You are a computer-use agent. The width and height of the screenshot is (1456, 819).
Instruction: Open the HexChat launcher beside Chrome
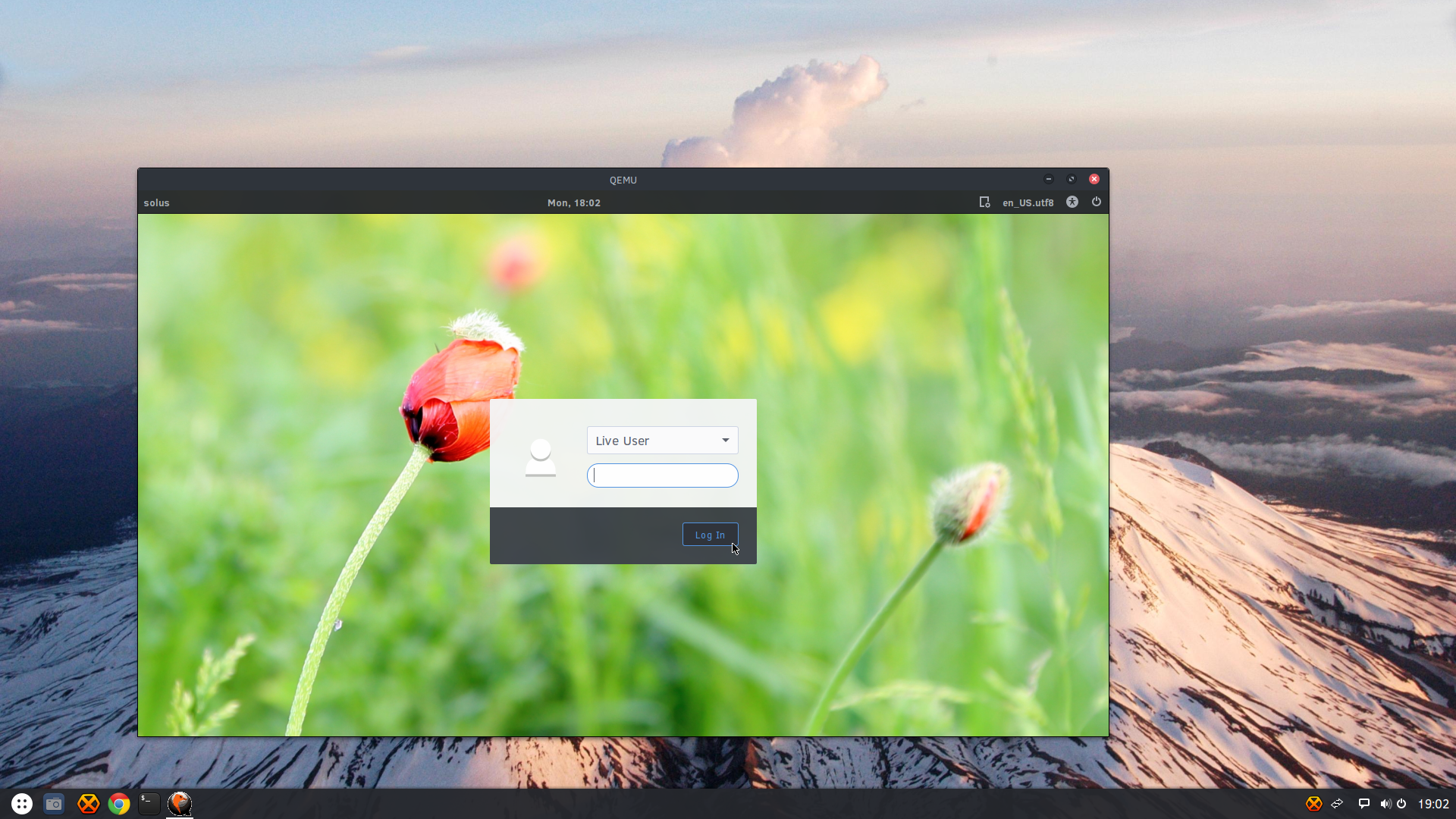[x=89, y=804]
